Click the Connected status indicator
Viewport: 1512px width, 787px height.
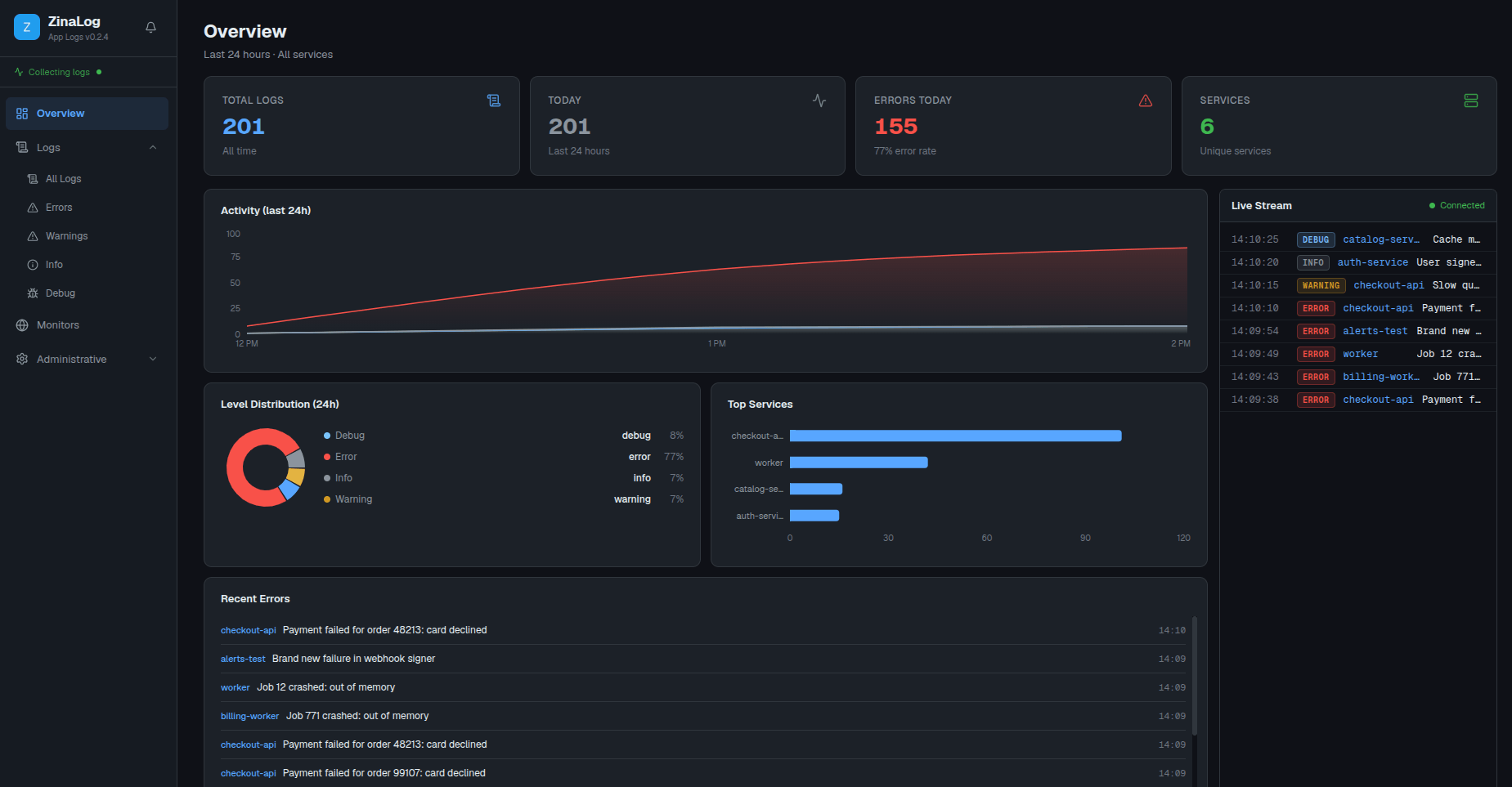(x=1457, y=206)
